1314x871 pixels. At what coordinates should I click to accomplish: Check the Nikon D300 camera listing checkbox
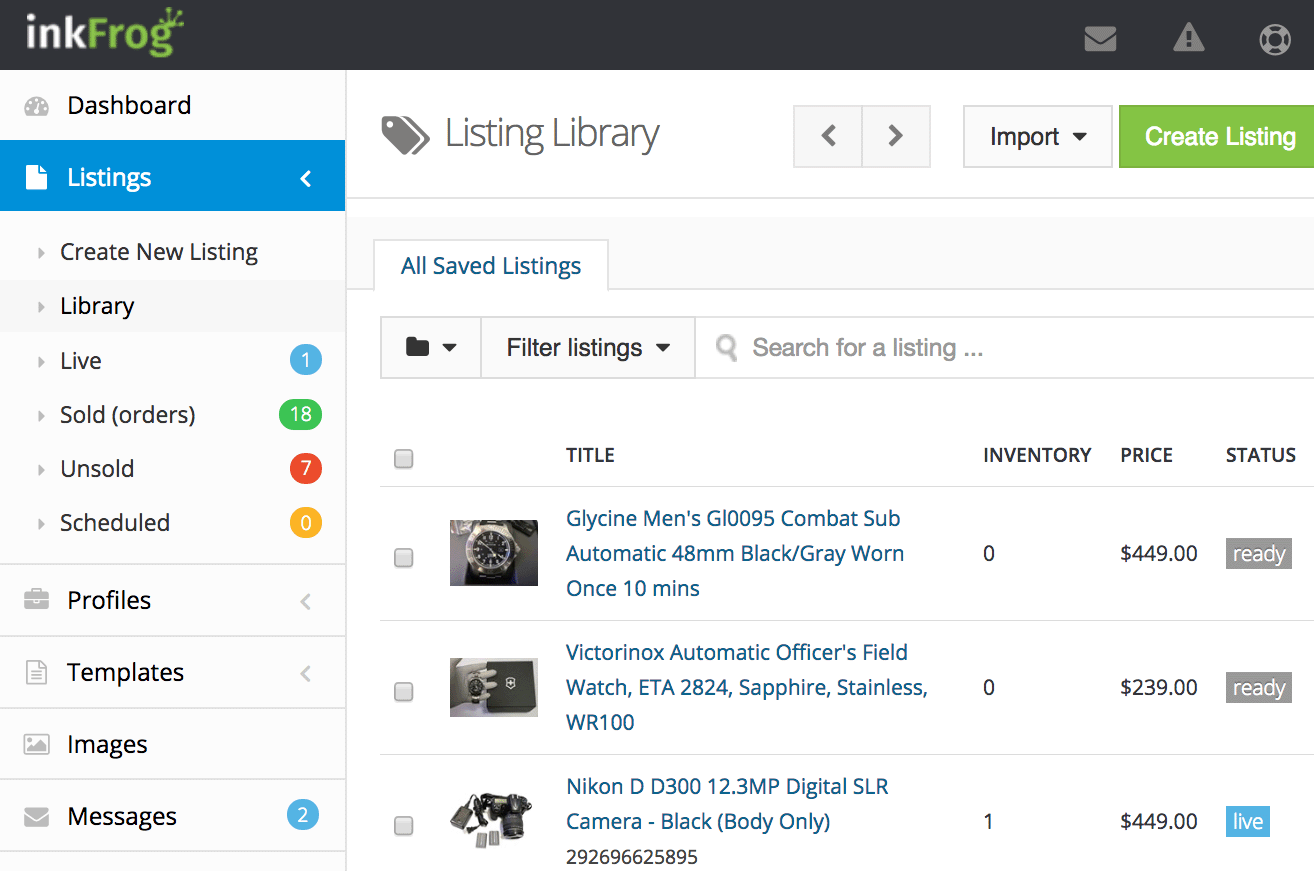tap(403, 826)
